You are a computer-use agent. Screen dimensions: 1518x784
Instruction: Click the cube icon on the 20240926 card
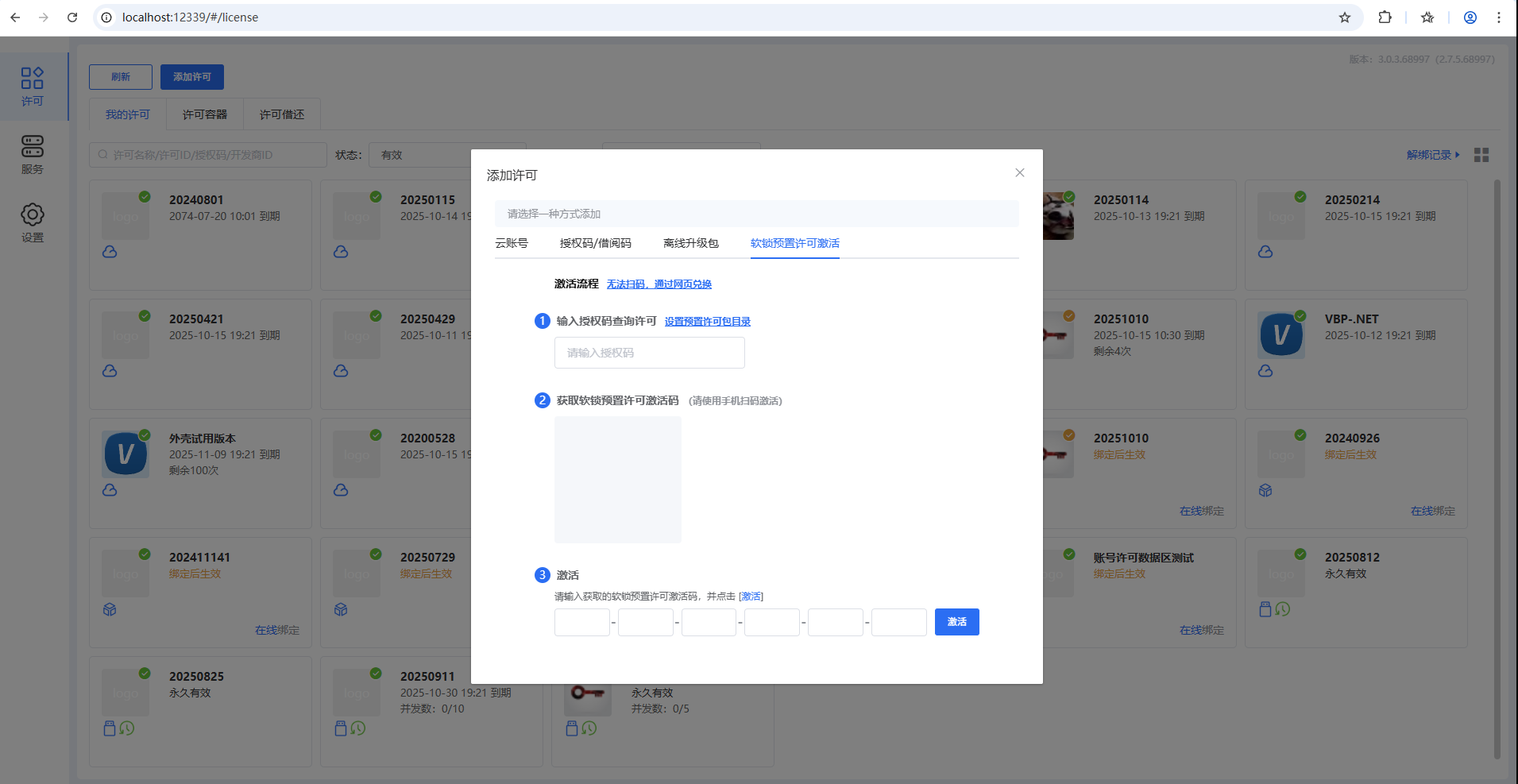click(1265, 490)
